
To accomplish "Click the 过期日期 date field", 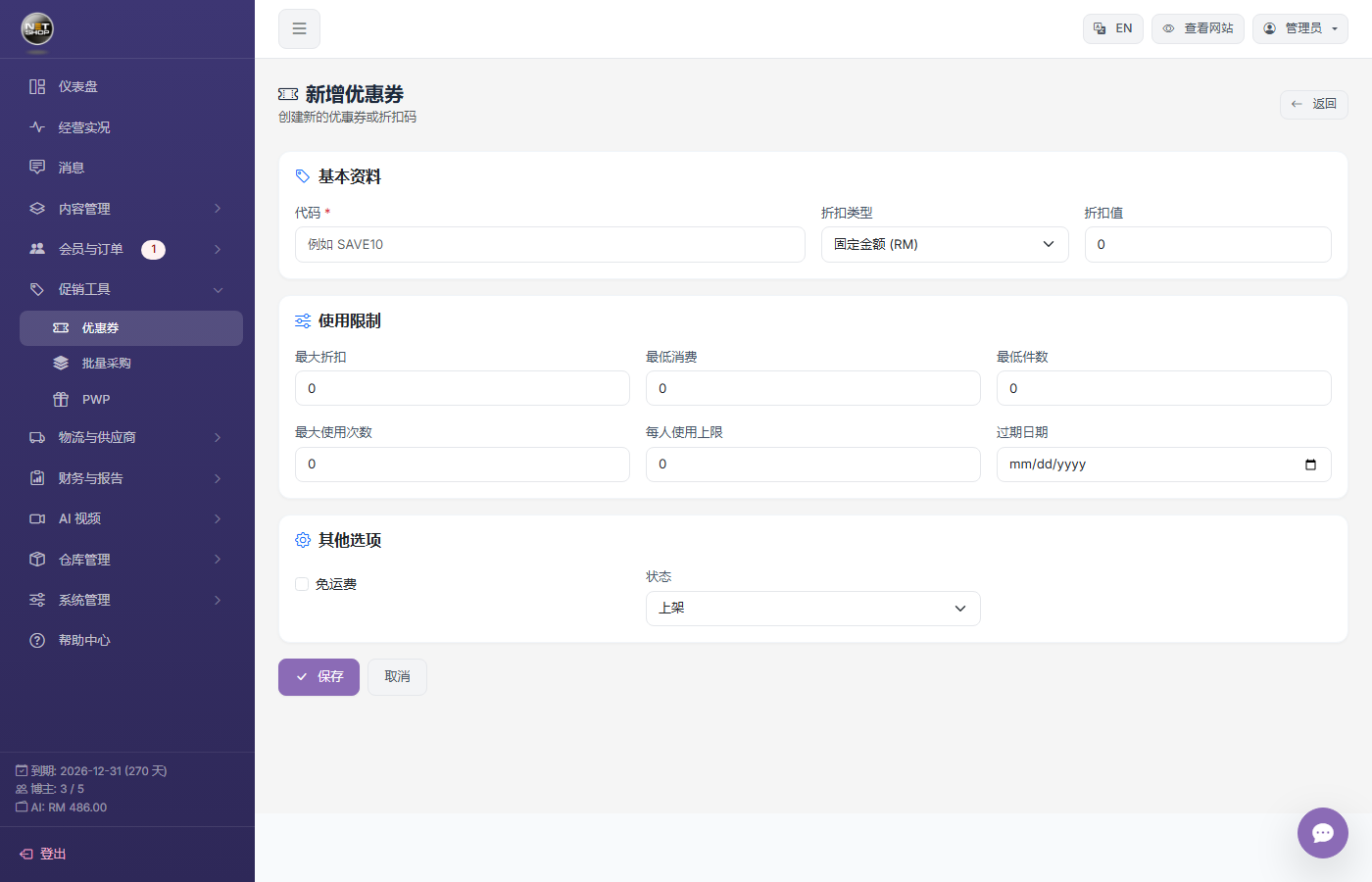I will (1164, 465).
